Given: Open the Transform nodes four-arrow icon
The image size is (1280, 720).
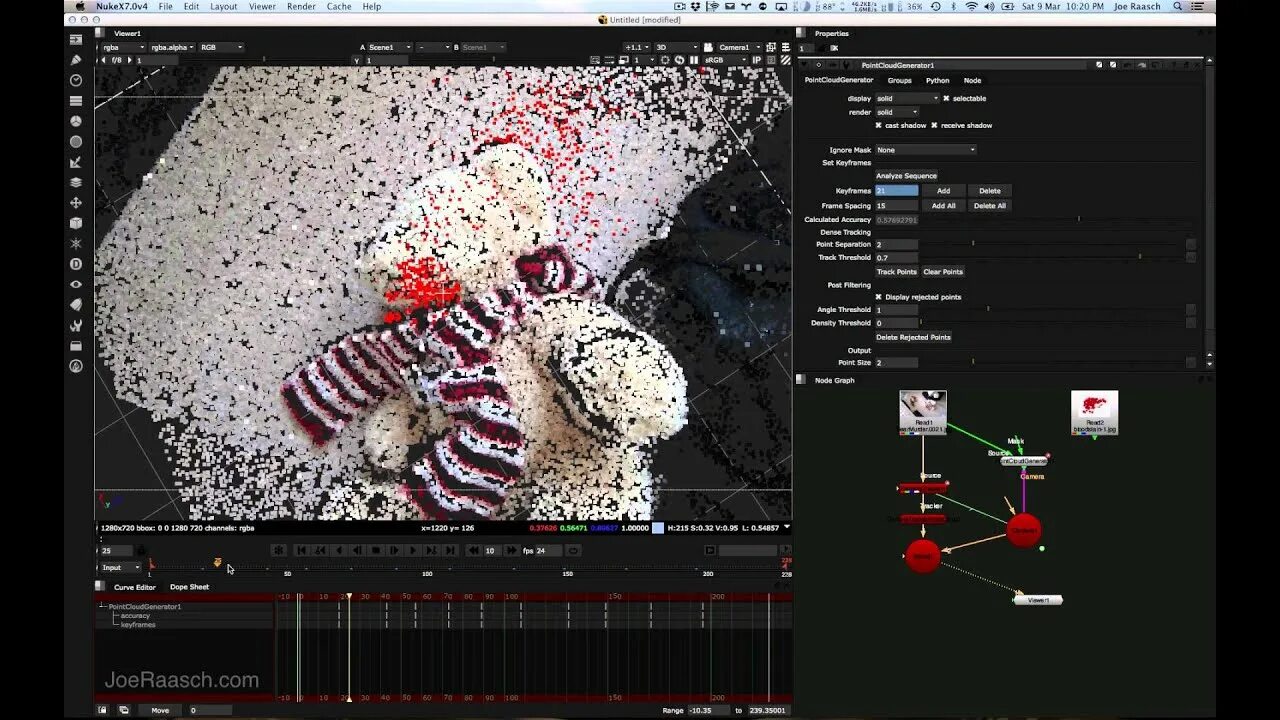Looking at the screenshot, I should point(76,203).
